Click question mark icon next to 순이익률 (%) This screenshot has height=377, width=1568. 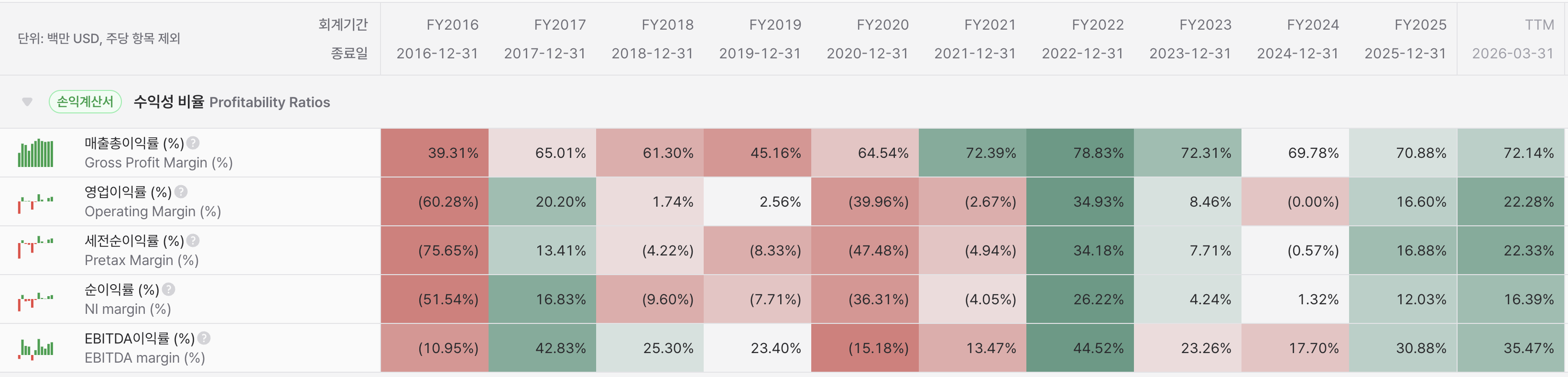click(169, 289)
